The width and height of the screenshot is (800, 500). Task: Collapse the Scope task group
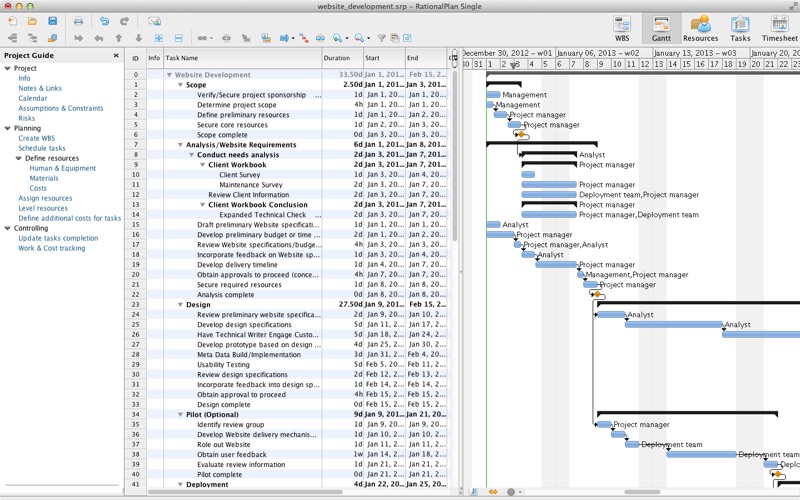tap(180, 85)
